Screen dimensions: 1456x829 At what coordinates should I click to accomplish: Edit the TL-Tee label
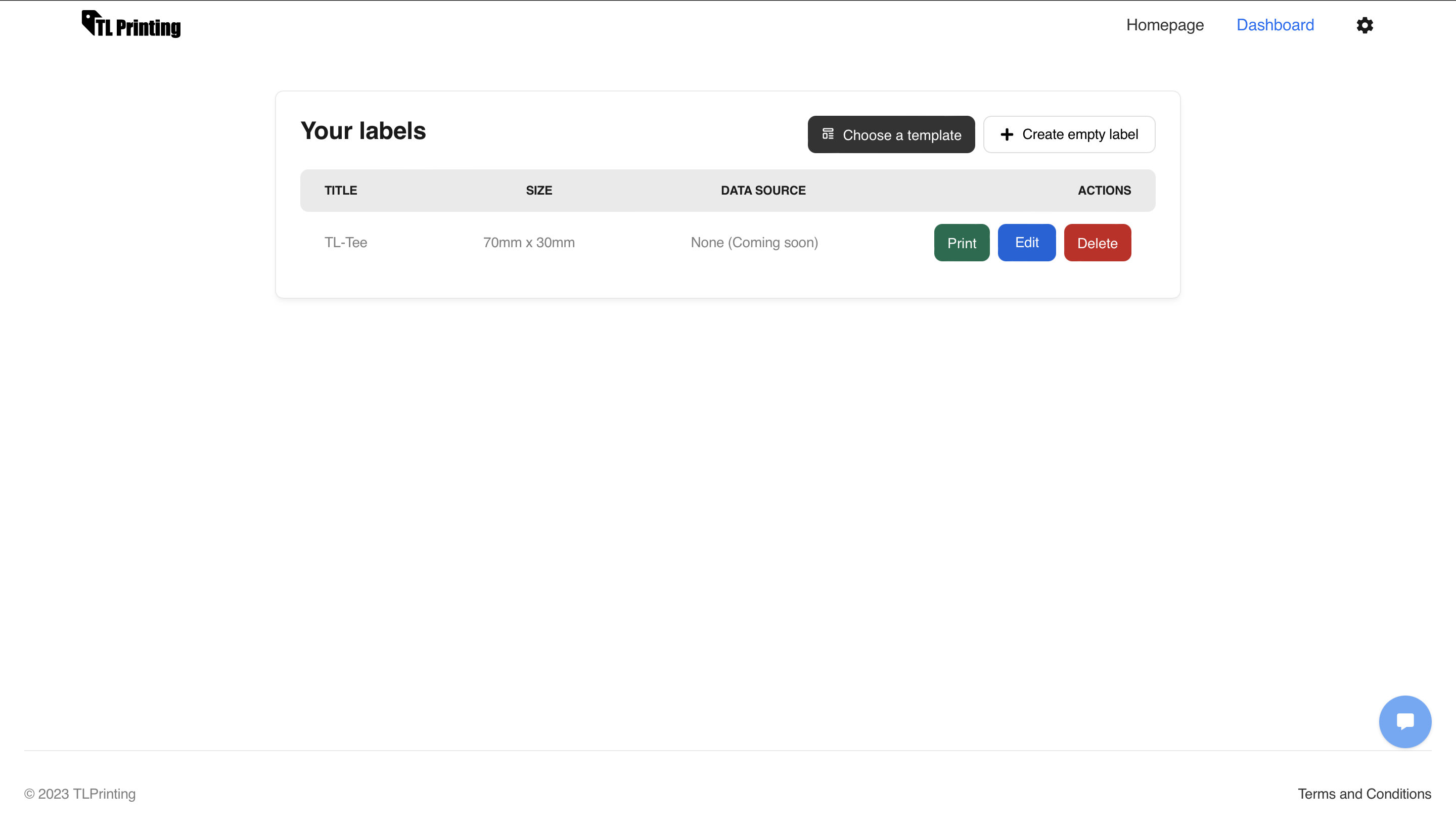pos(1026,243)
